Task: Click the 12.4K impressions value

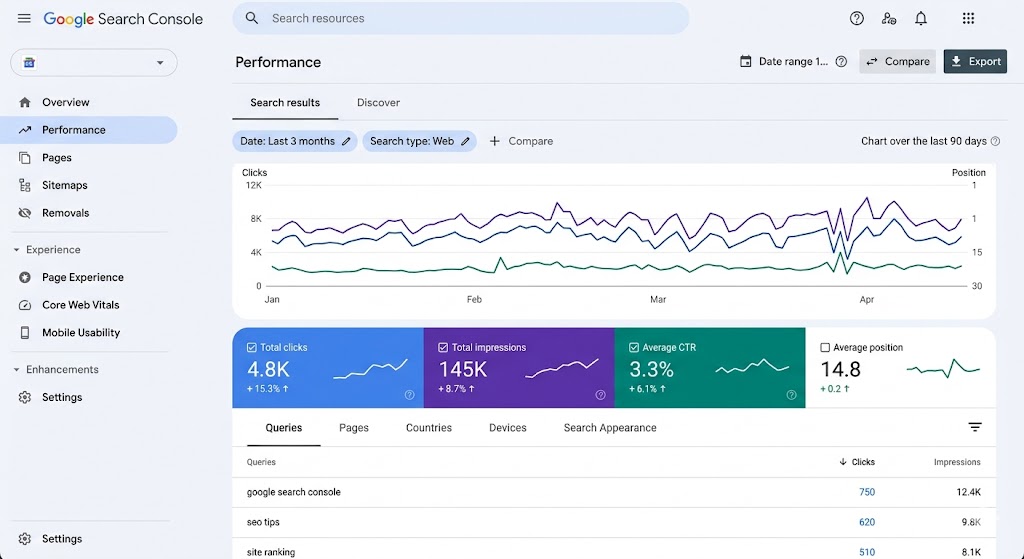Action: click(968, 492)
